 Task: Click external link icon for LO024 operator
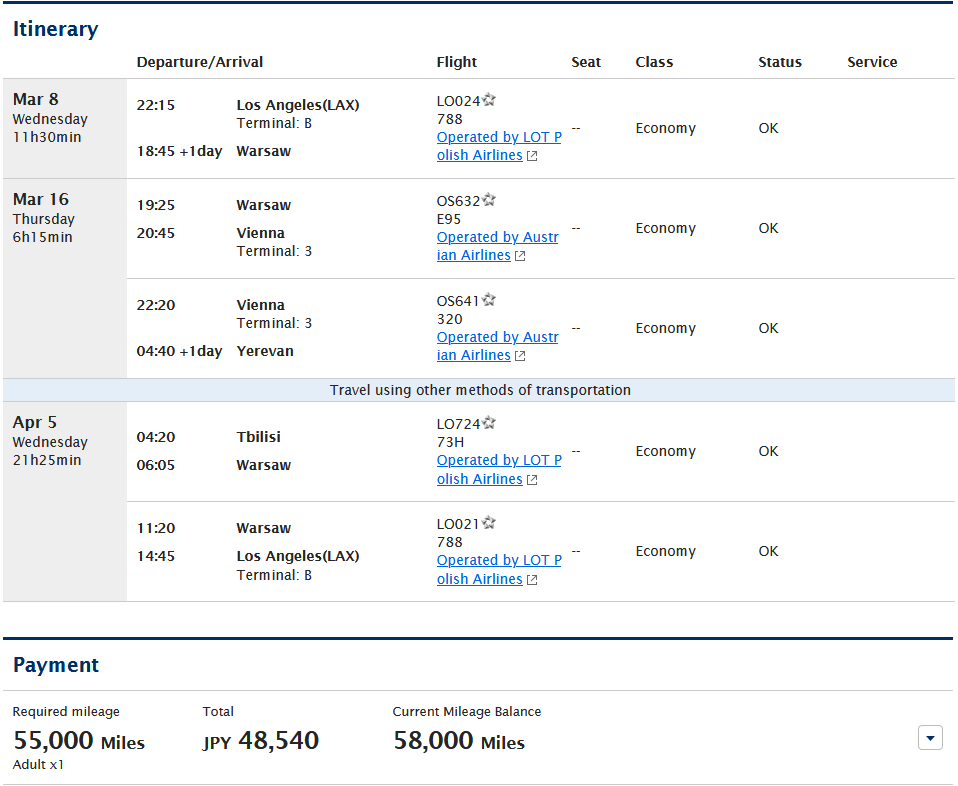click(532, 156)
